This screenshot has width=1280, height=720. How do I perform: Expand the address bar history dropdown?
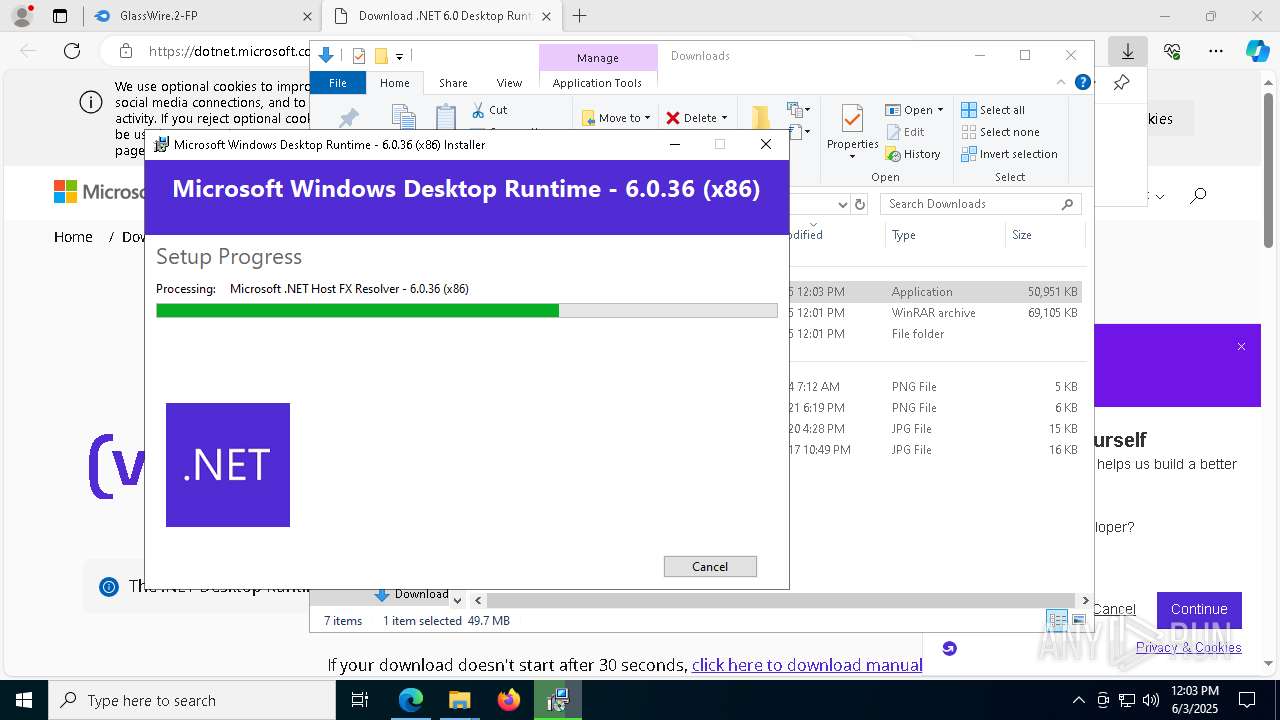842,204
